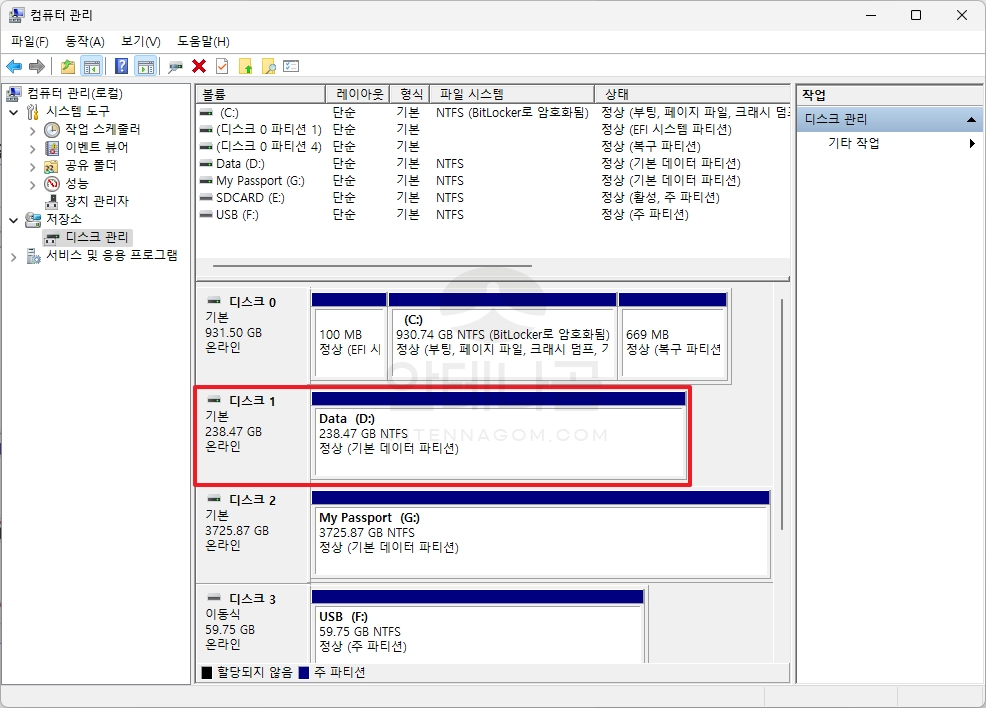The image size is (986, 708).
Task: Click the folder with magnifier icon in toolbar
Action: coord(268,66)
